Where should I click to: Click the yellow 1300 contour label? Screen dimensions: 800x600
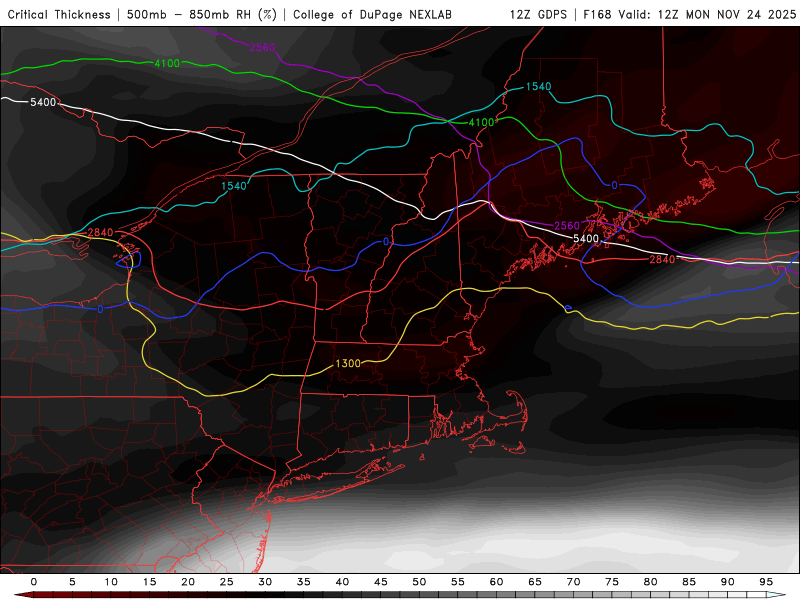click(x=348, y=363)
